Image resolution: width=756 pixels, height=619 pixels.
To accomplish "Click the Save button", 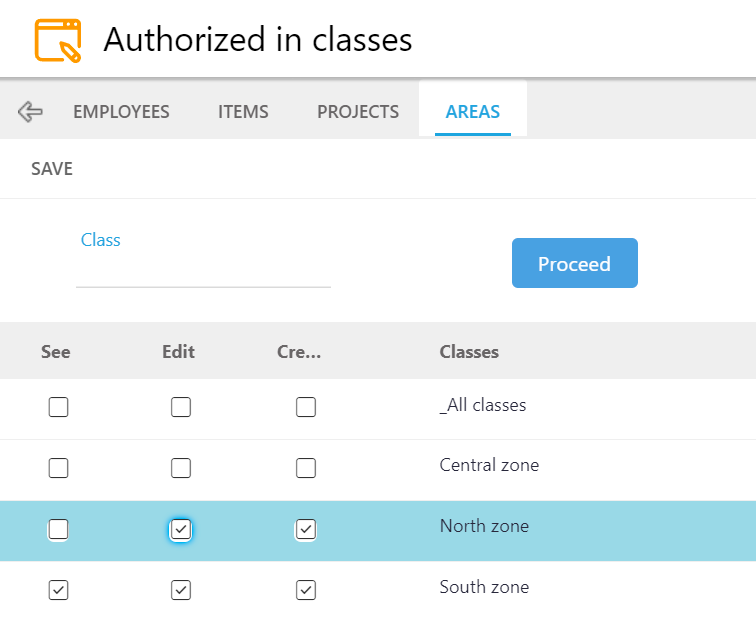I will 52,169.
